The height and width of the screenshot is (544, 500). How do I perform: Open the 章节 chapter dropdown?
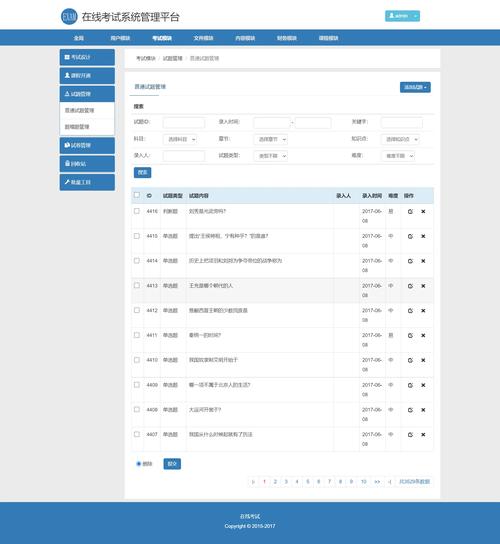(271, 139)
